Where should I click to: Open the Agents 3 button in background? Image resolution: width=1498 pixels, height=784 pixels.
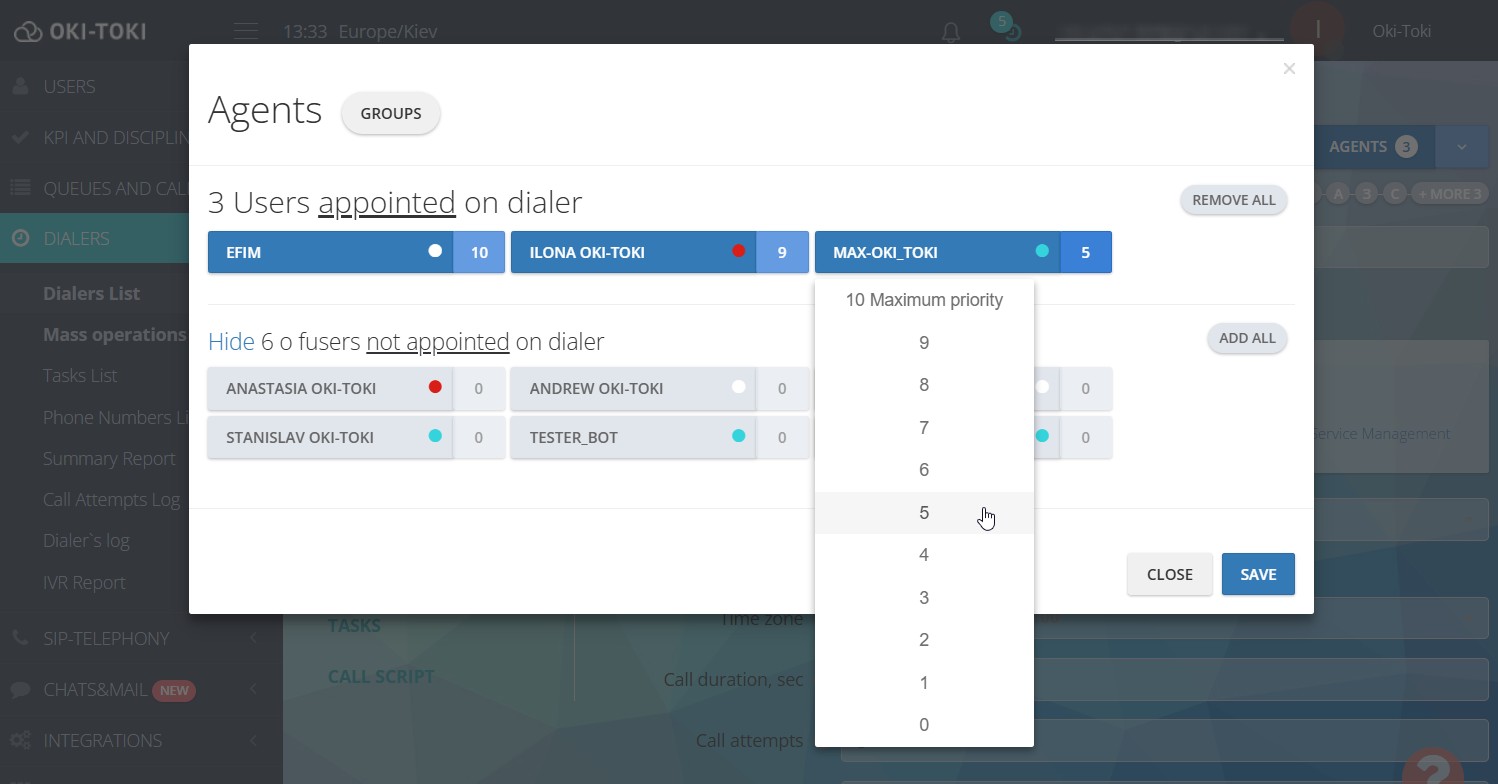pyautogui.click(x=1372, y=147)
